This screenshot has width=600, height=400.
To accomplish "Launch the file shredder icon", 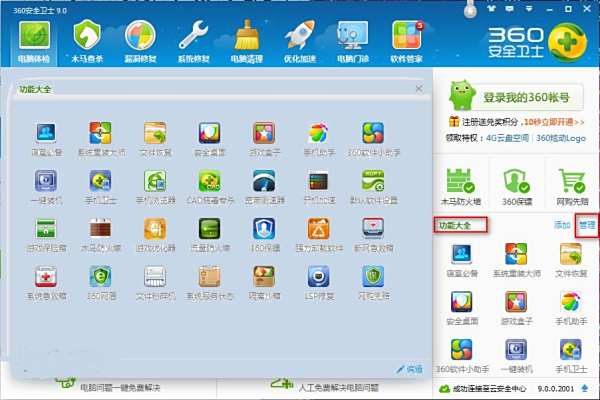I will (x=155, y=282).
